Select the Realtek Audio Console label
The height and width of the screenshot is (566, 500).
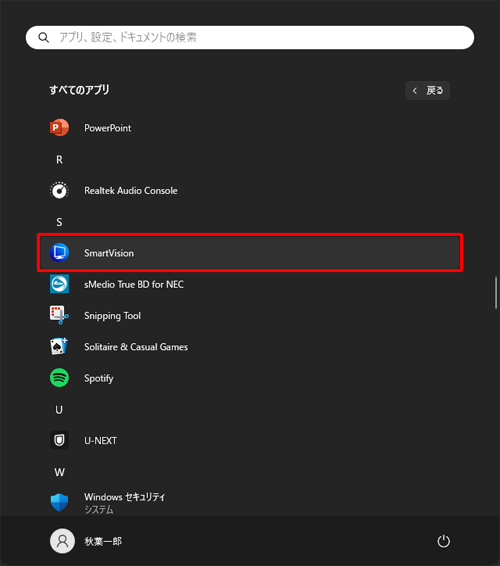131,190
